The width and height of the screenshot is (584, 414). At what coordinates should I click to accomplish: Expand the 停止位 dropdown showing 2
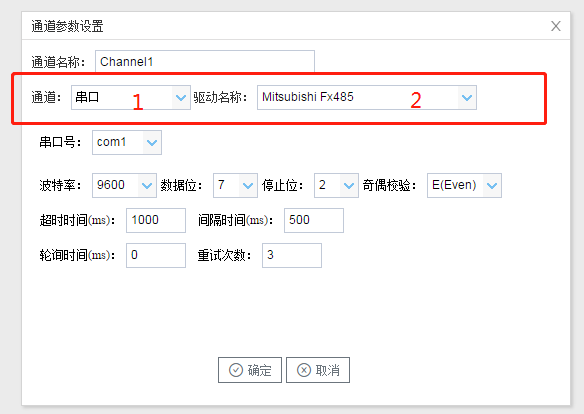click(336, 185)
